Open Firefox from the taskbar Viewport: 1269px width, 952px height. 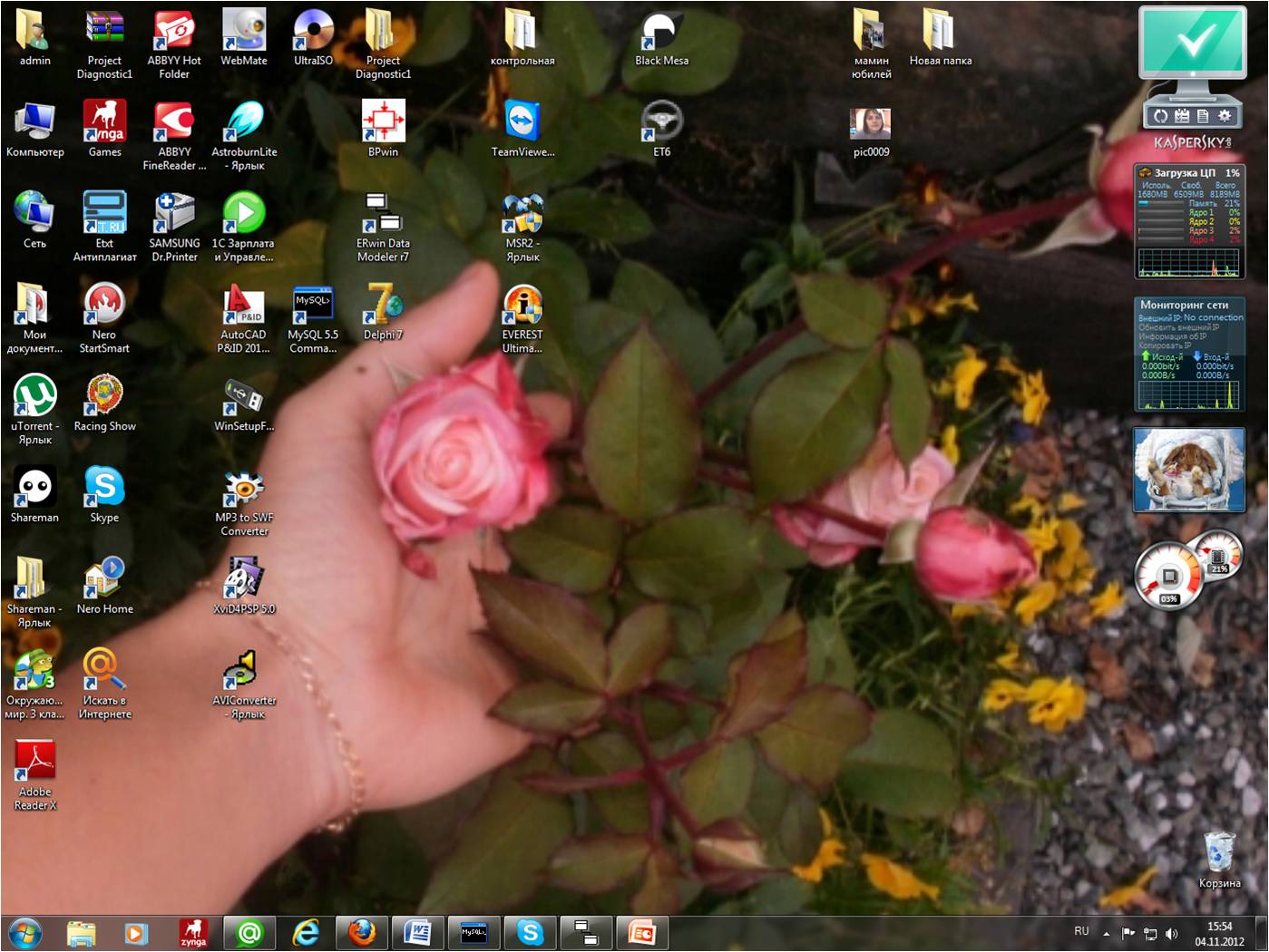pos(362,933)
